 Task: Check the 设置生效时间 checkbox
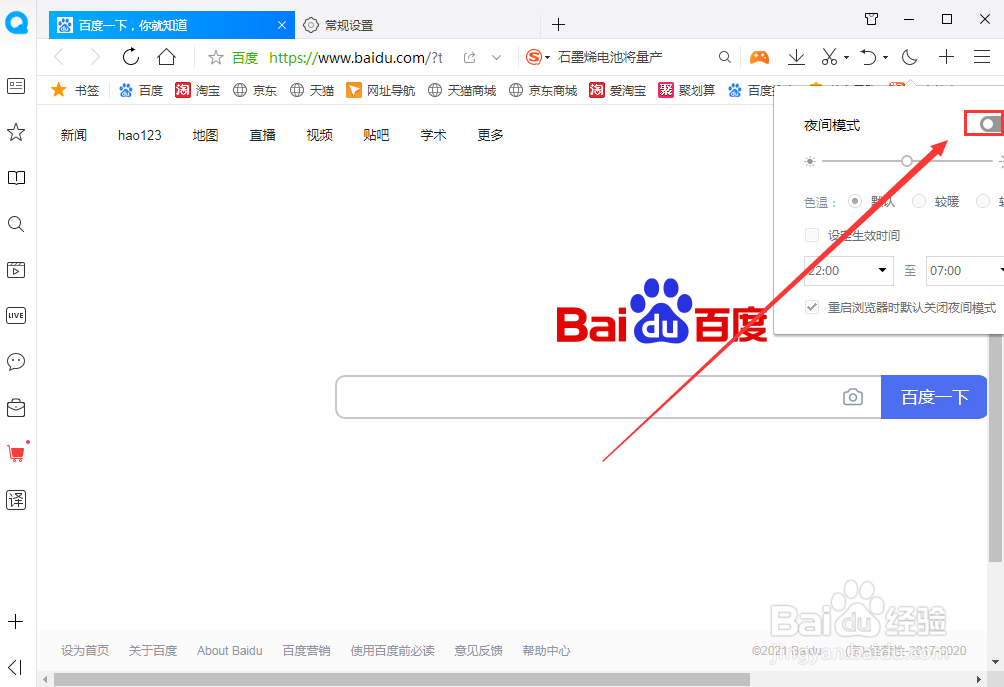point(812,235)
